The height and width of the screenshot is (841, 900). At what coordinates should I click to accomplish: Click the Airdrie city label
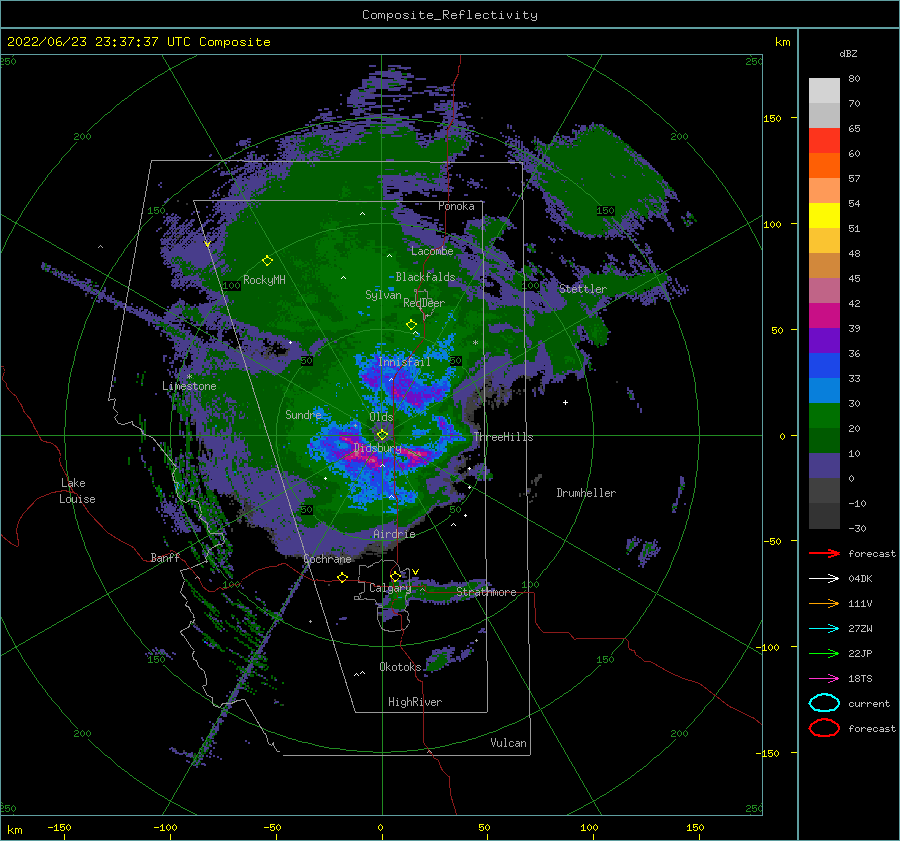394,534
